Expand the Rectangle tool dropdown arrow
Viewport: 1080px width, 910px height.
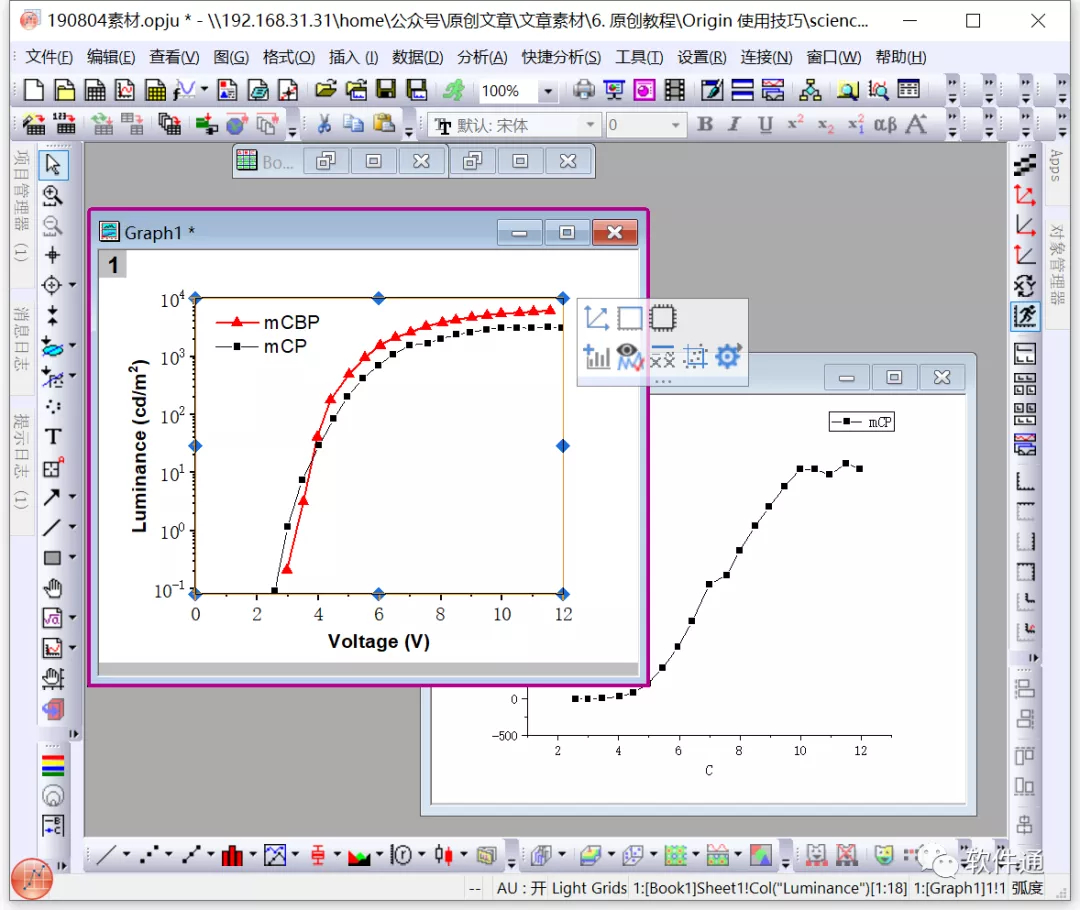tap(72, 557)
